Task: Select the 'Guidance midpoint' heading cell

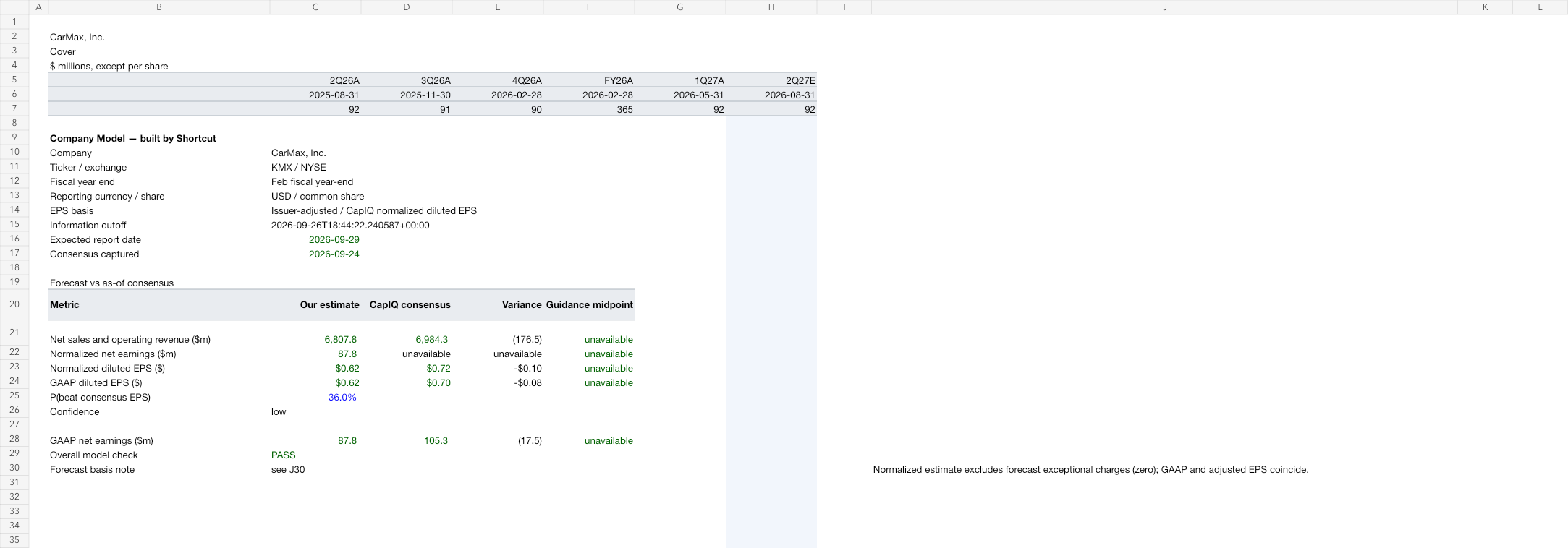Action: point(590,304)
